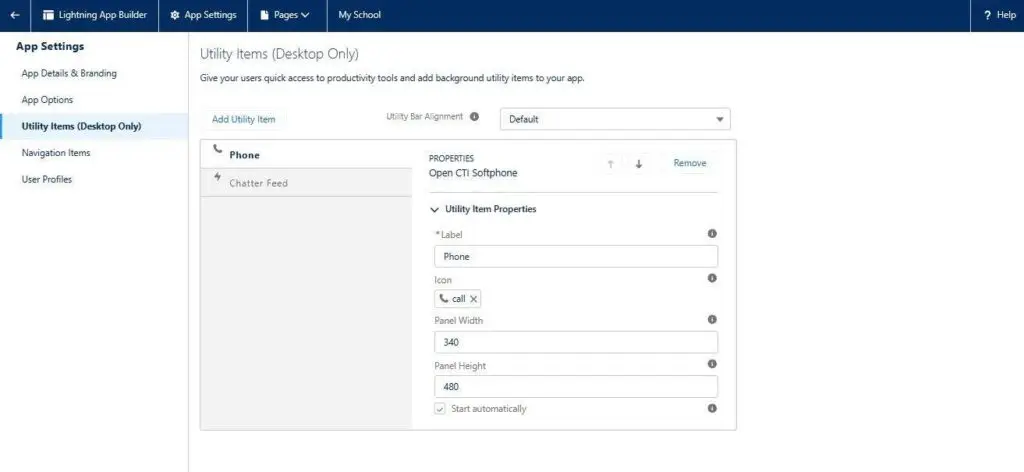Open the Pages dropdown menu

(285, 15)
